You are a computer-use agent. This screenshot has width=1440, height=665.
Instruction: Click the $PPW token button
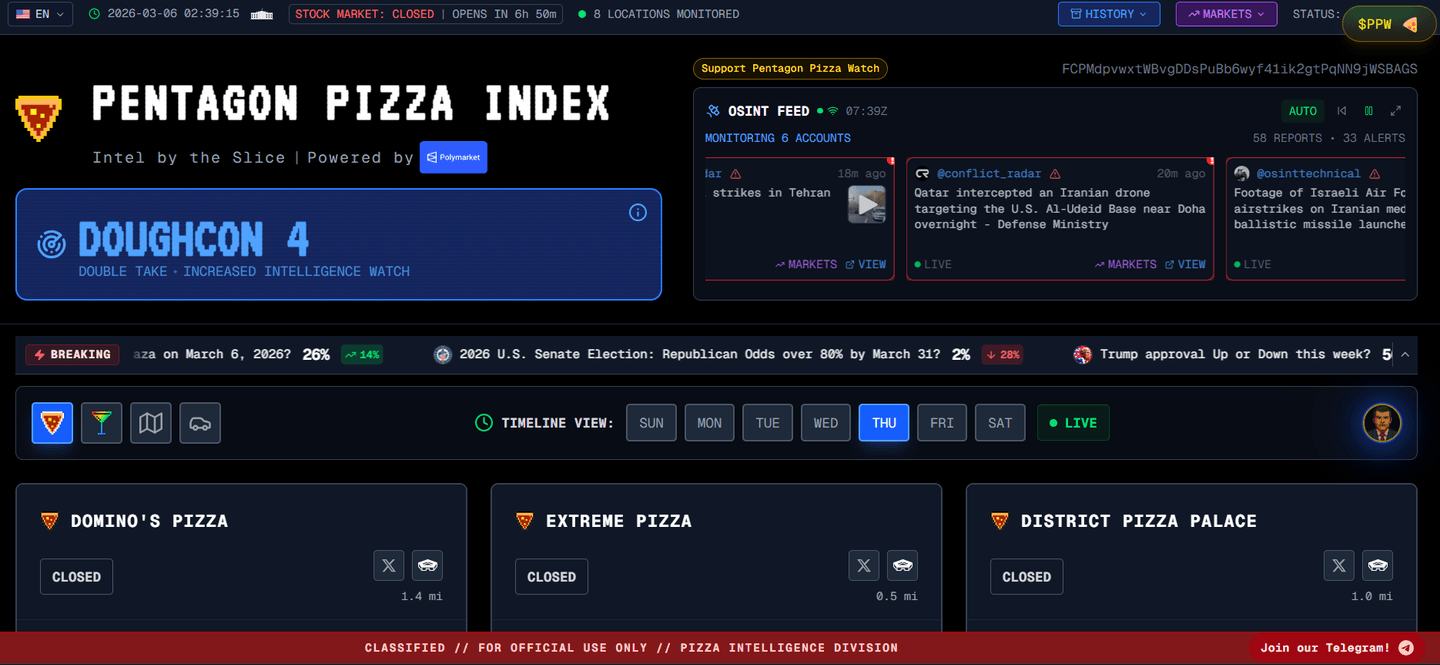click(x=1388, y=24)
